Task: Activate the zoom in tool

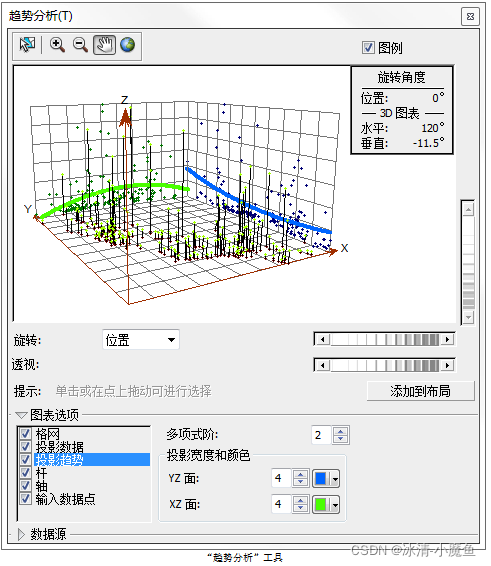Action: coord(57,45)
